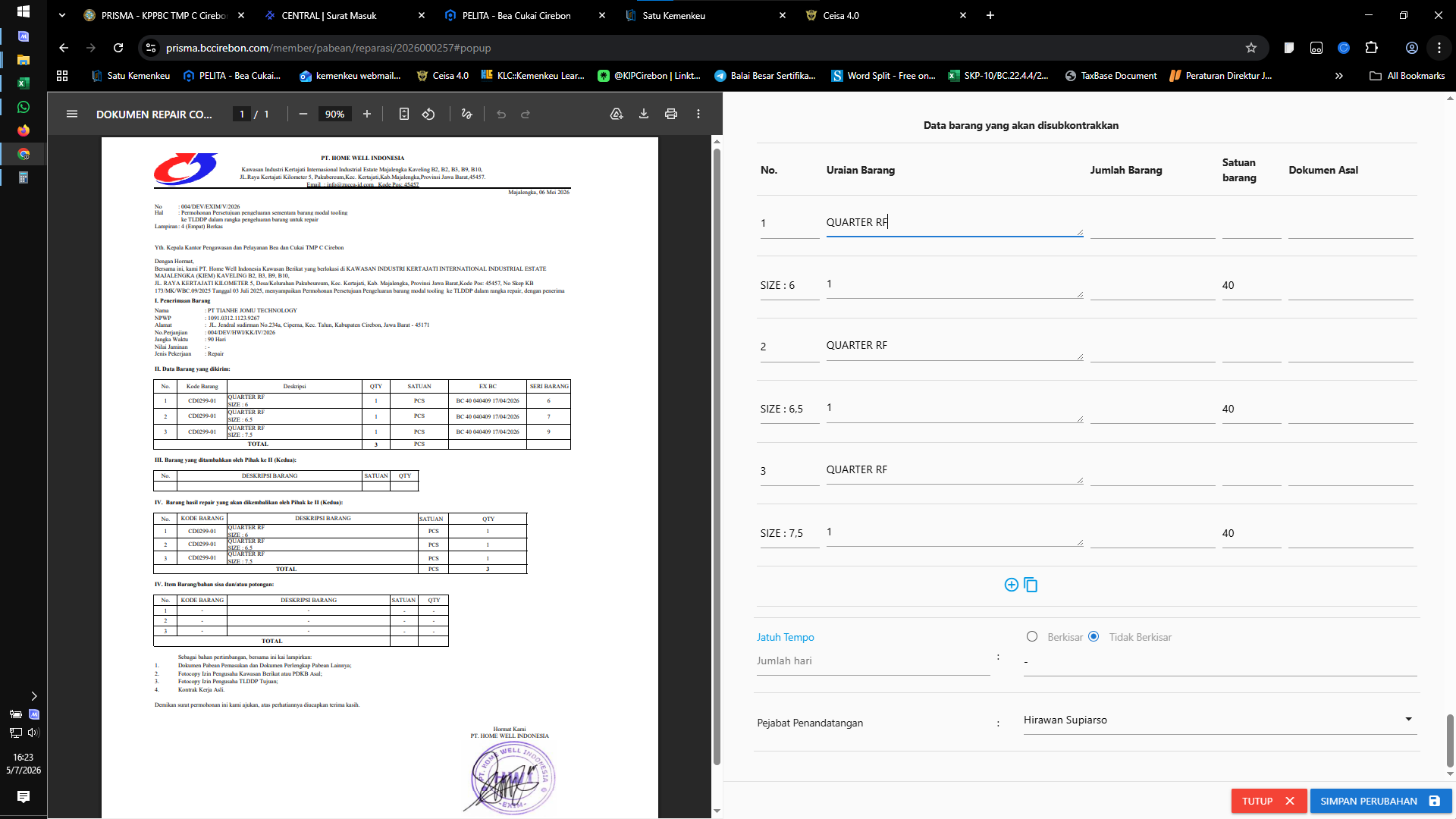Edit row 3 Uraian Barang field
The height and width of the screenshot is (819, 1456).
(x=955, y=470)
